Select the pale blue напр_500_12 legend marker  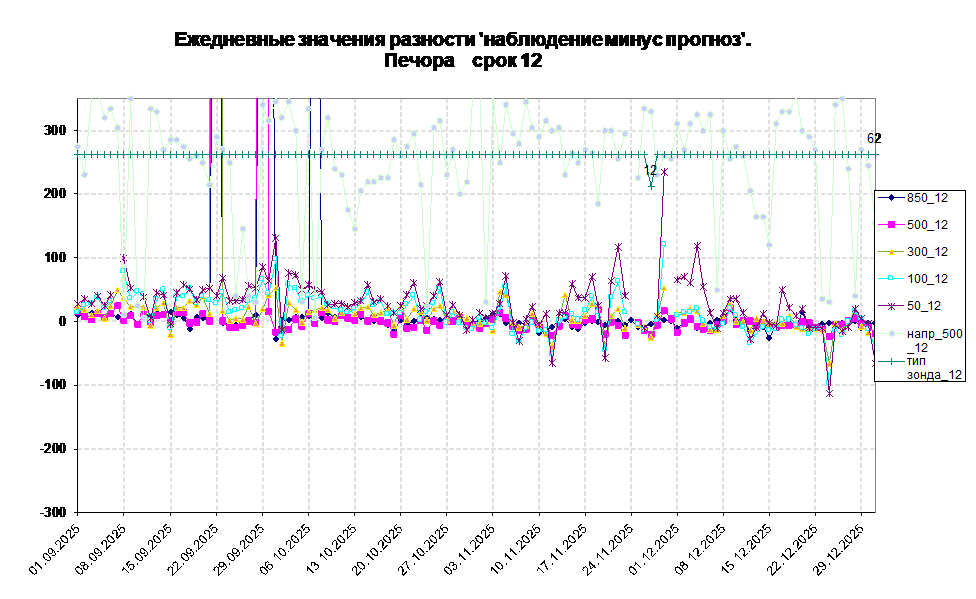click(890, 333)
